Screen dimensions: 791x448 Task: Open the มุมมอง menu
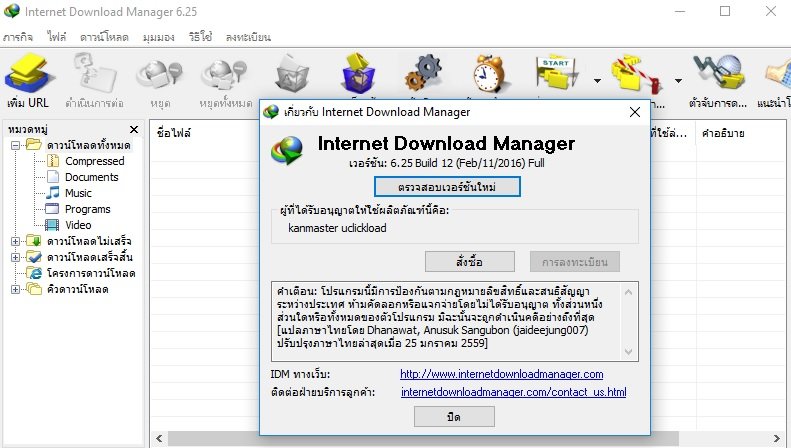pyautogui.click(x=158, y=37)
